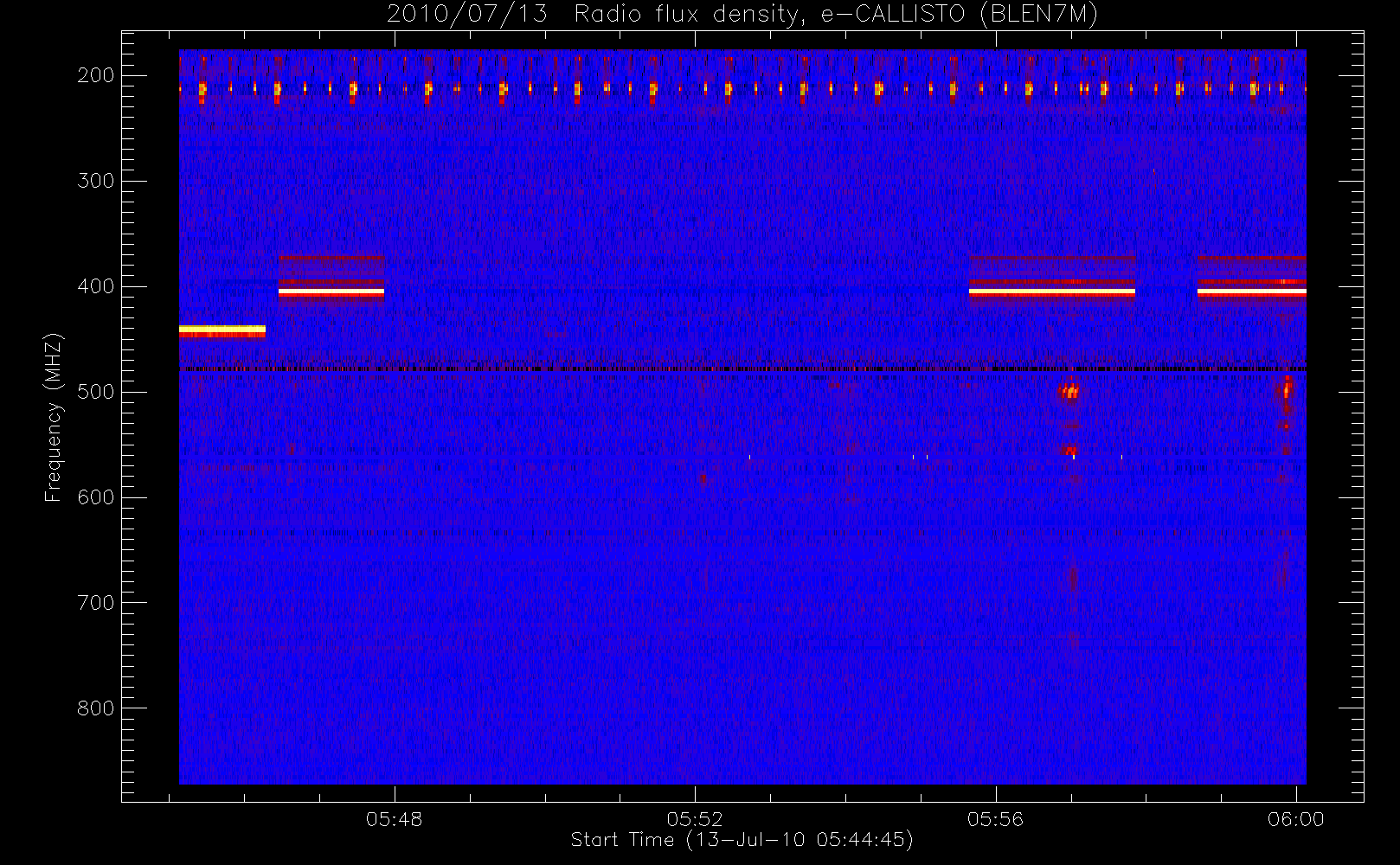
Task: Click the 405 MHz band near 06:00
Action: (x=1252, y=292)
